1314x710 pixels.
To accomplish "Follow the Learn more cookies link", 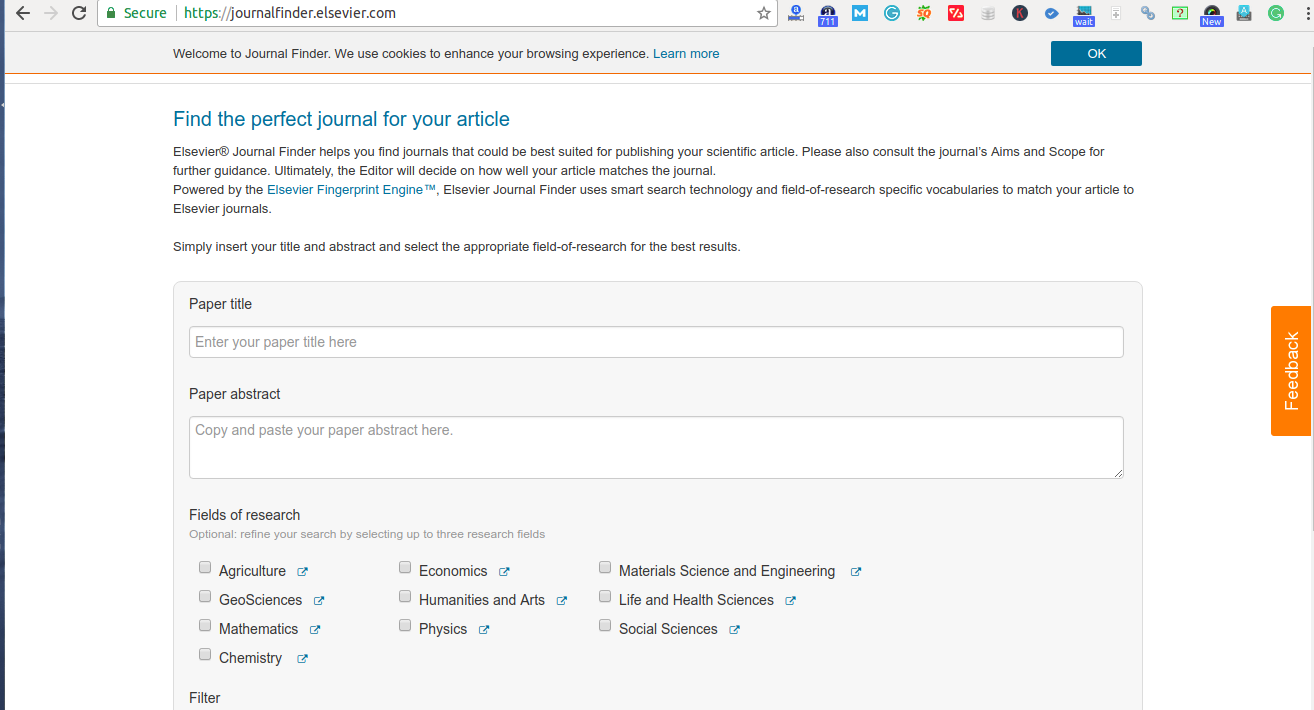I will pyautogui.click(x=686, y=54).
